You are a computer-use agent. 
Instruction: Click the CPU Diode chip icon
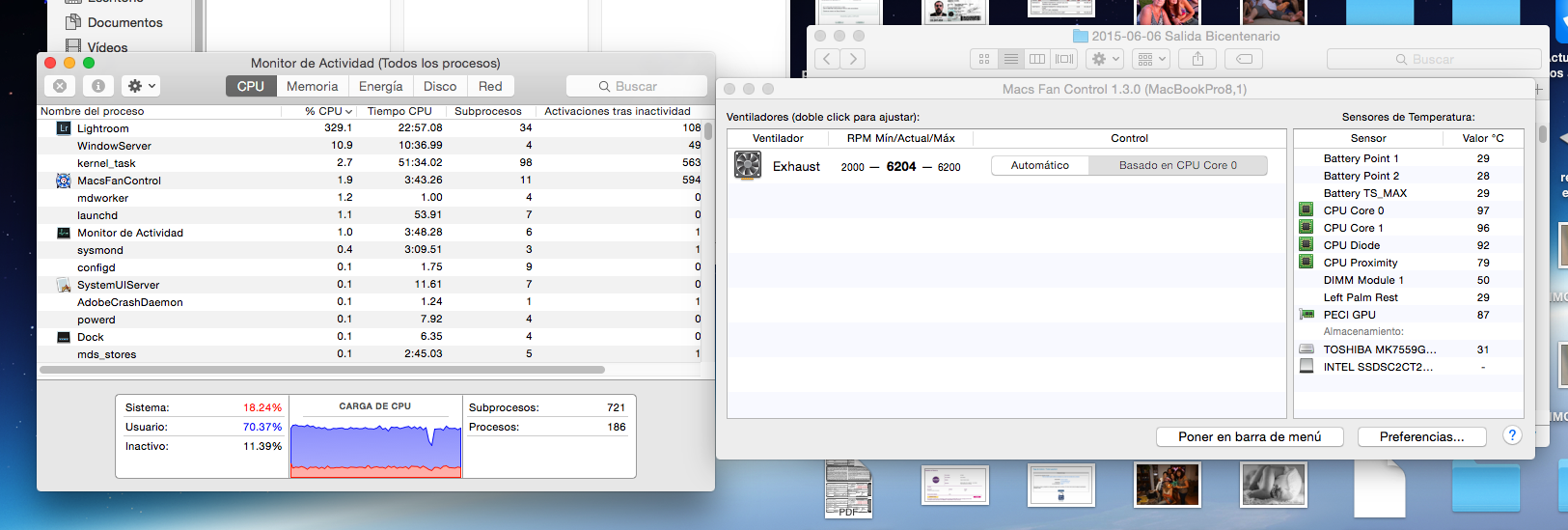pos(1306,244)
